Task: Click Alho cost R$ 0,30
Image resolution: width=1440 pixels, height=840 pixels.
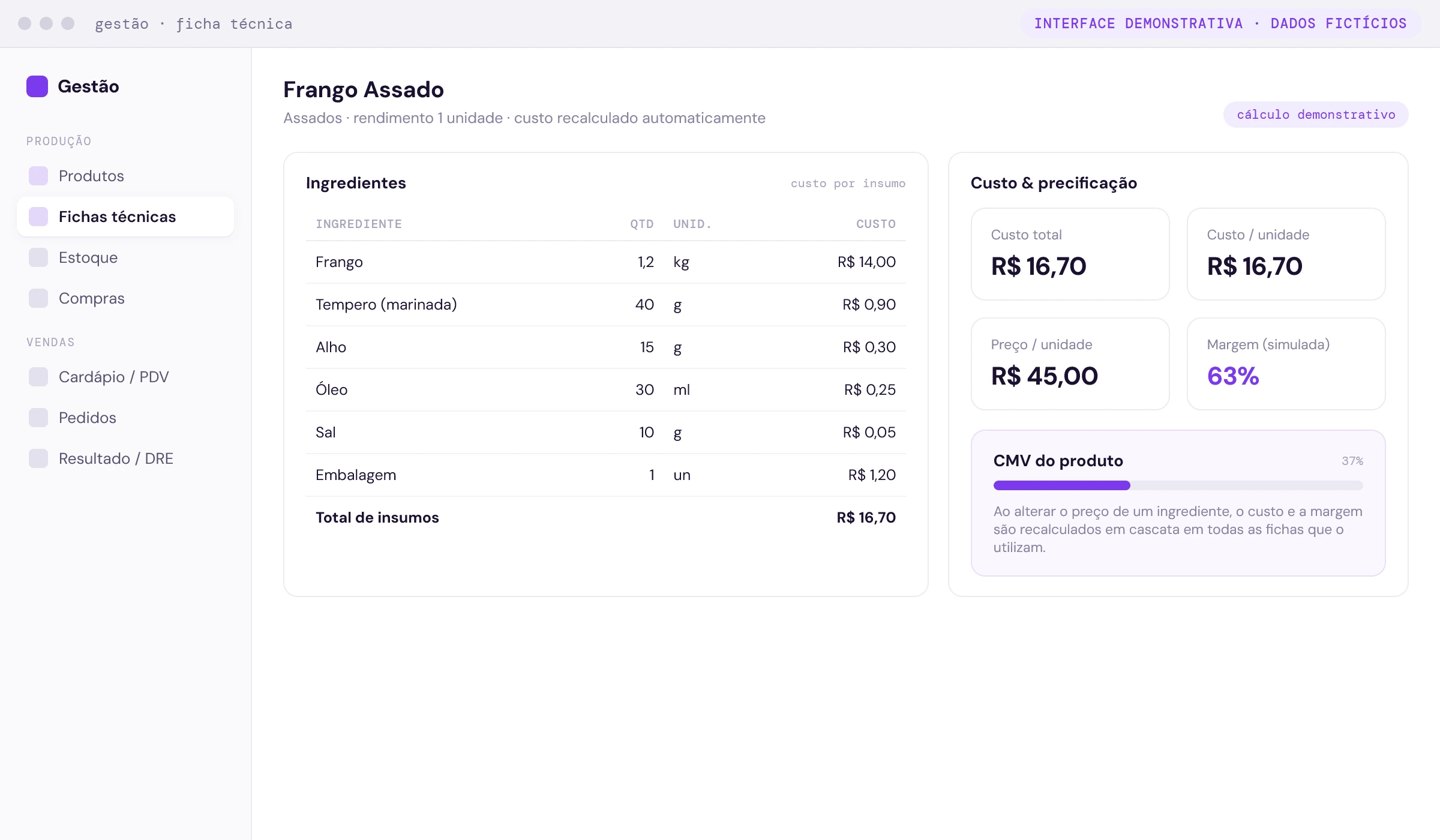Action: click(869, 347)
